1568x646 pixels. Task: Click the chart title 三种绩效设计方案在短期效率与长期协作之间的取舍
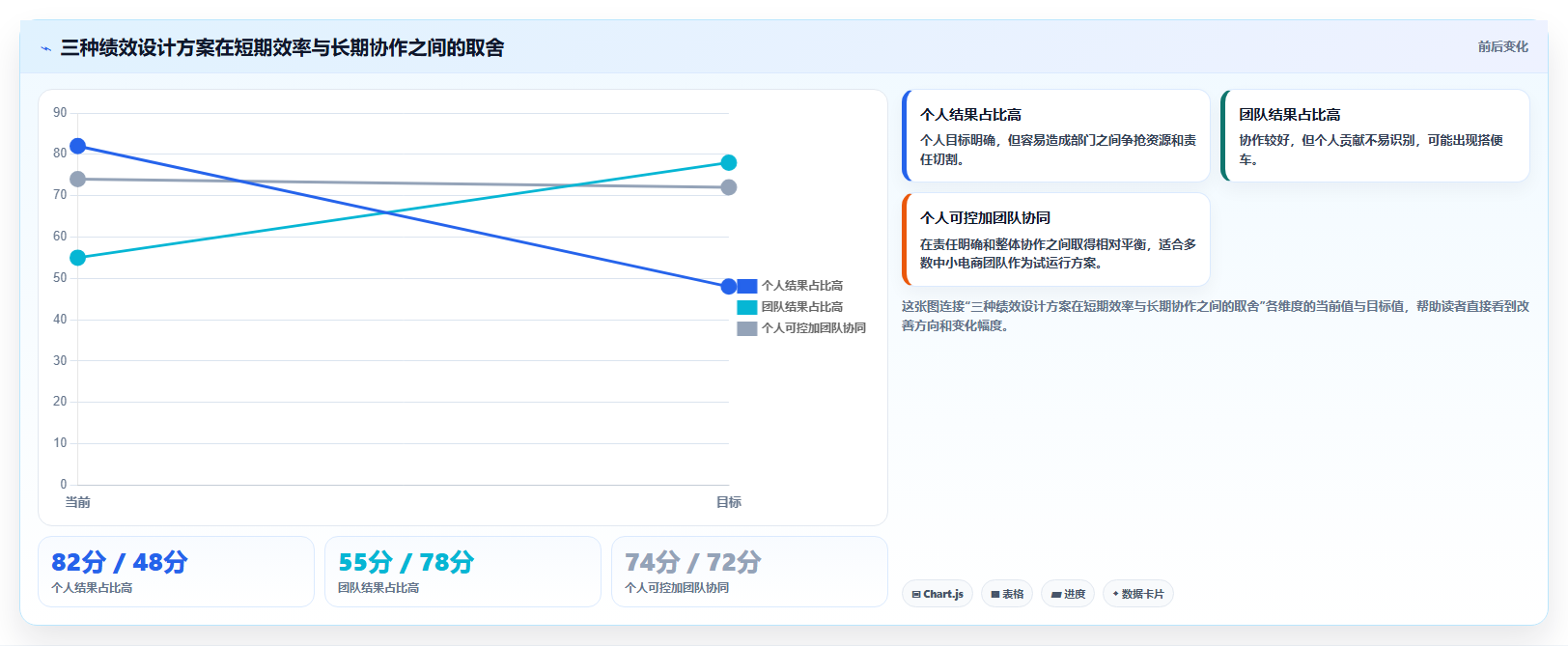[282, 47]
